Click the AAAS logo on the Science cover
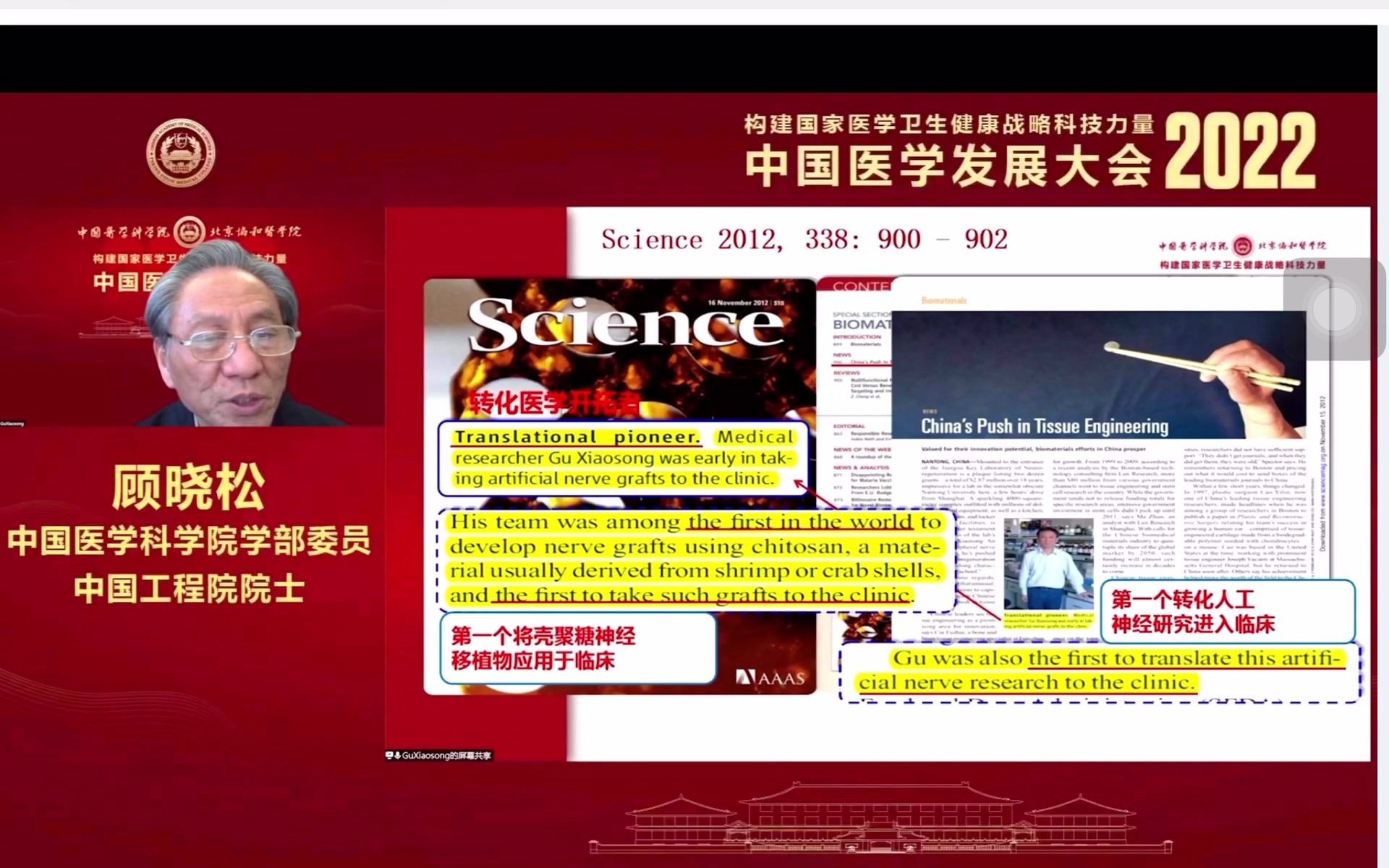 tap(770, 678)
